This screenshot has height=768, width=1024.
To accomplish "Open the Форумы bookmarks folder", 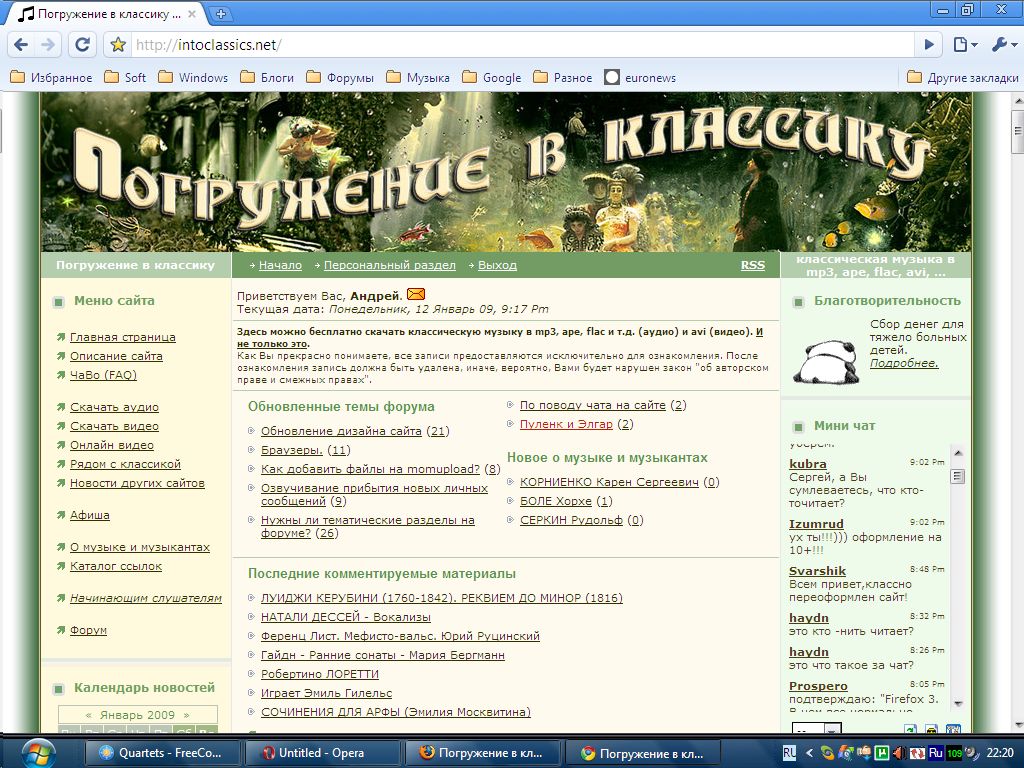I will 340,78.
